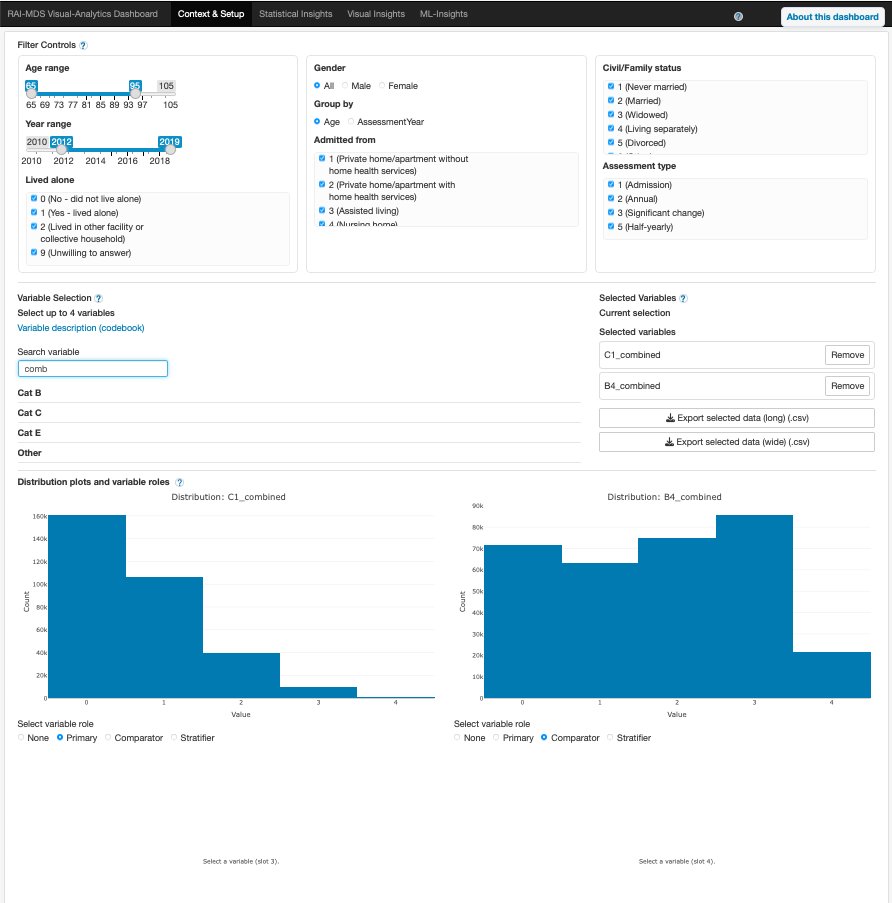Image resolution: width=892 pixels, height=903 pixels.
Task: Select the Female gender radio button
Action: [382, 86]
